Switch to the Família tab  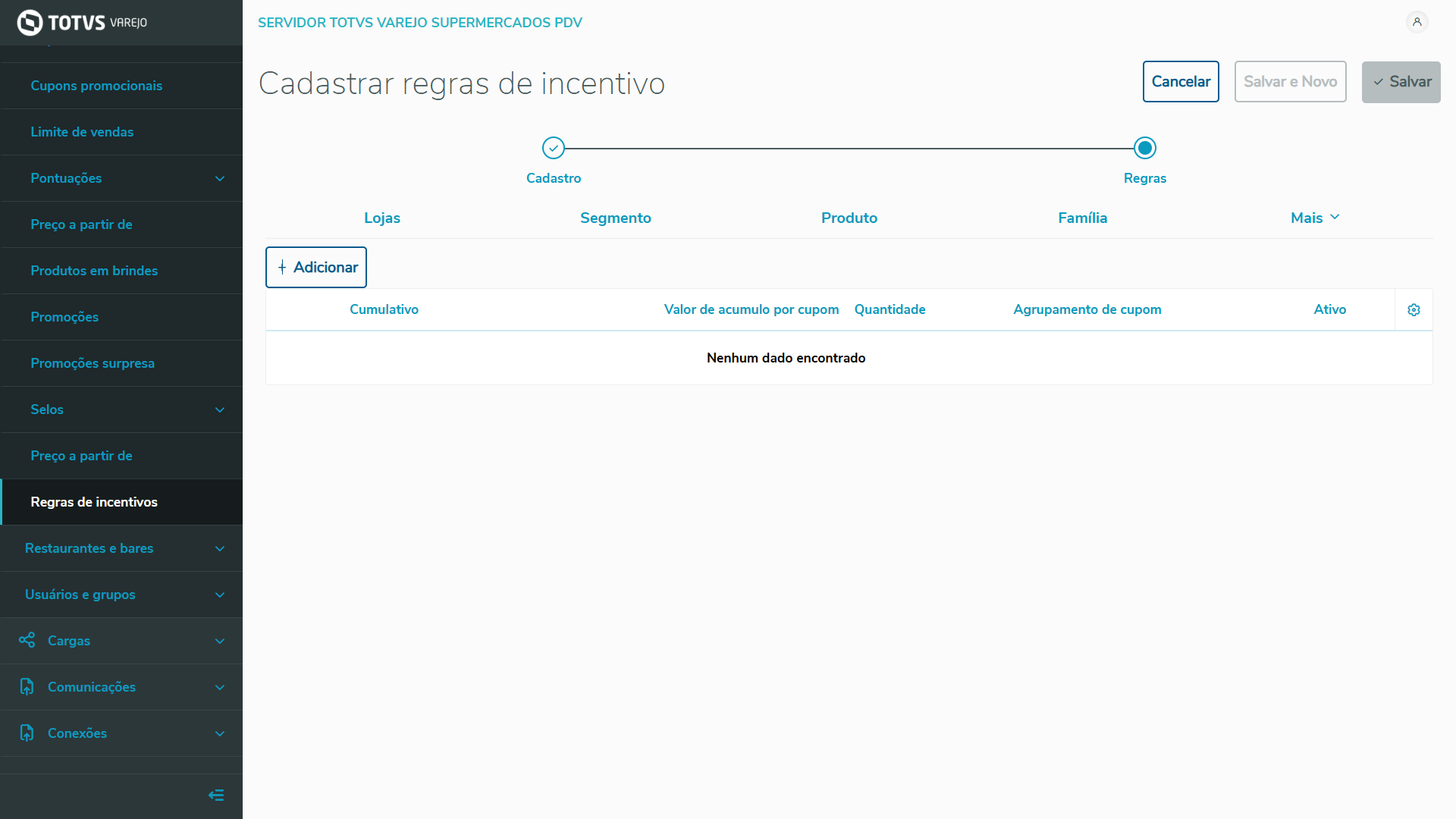[1082, 218]
